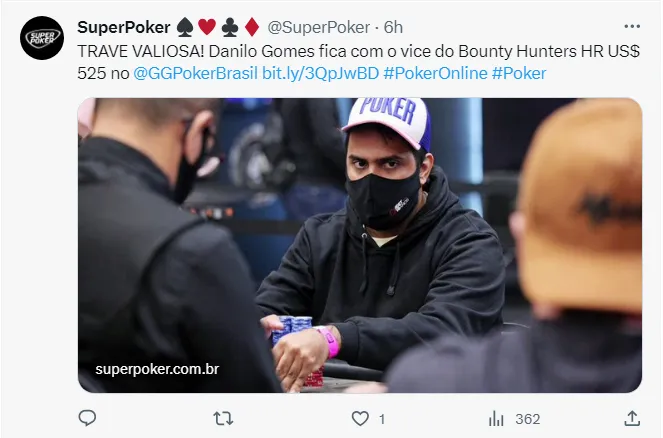Click the 362 views count
The height and width of the screenshot is (438, 663).
point(528,419)
